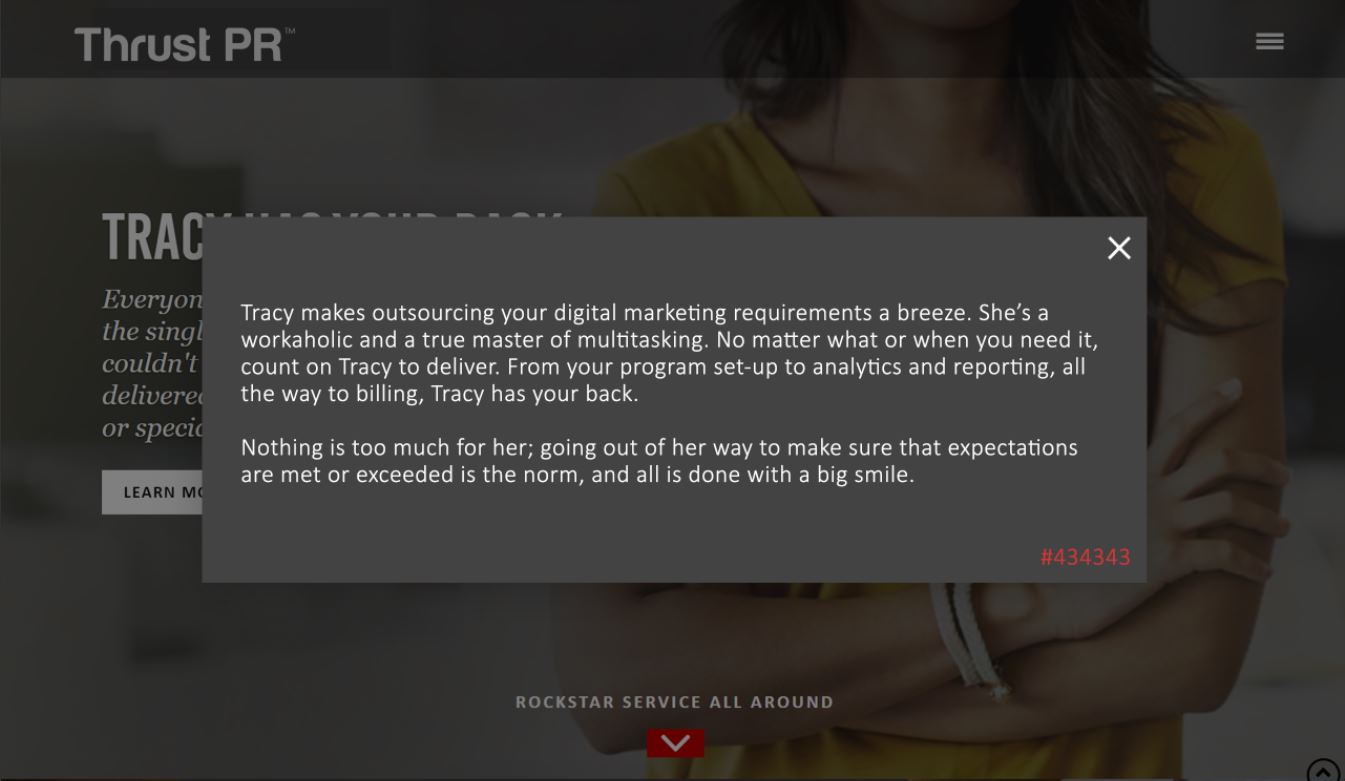Click the red down-chevron button
Viewport: 1345px width, 781px height.
[675, 743]
